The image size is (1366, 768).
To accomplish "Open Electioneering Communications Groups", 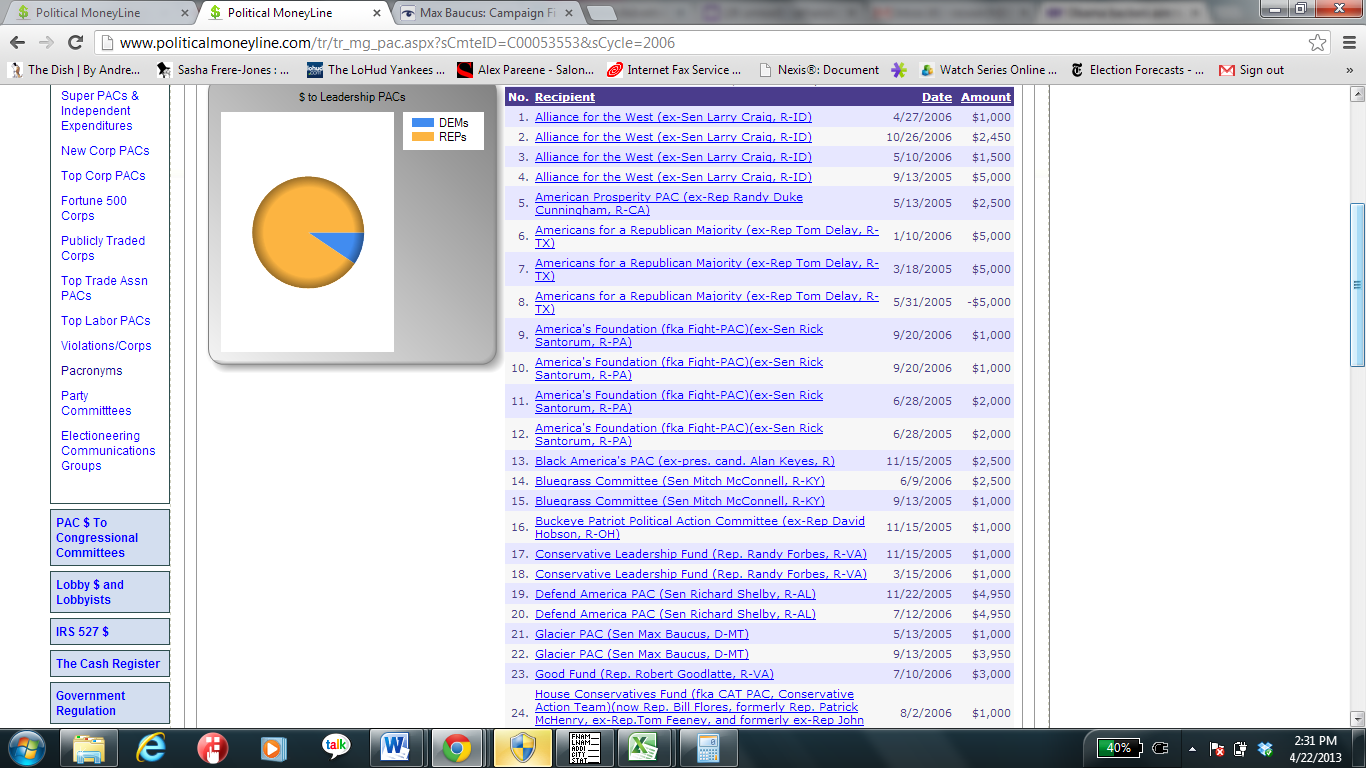I will pos(108,451).
